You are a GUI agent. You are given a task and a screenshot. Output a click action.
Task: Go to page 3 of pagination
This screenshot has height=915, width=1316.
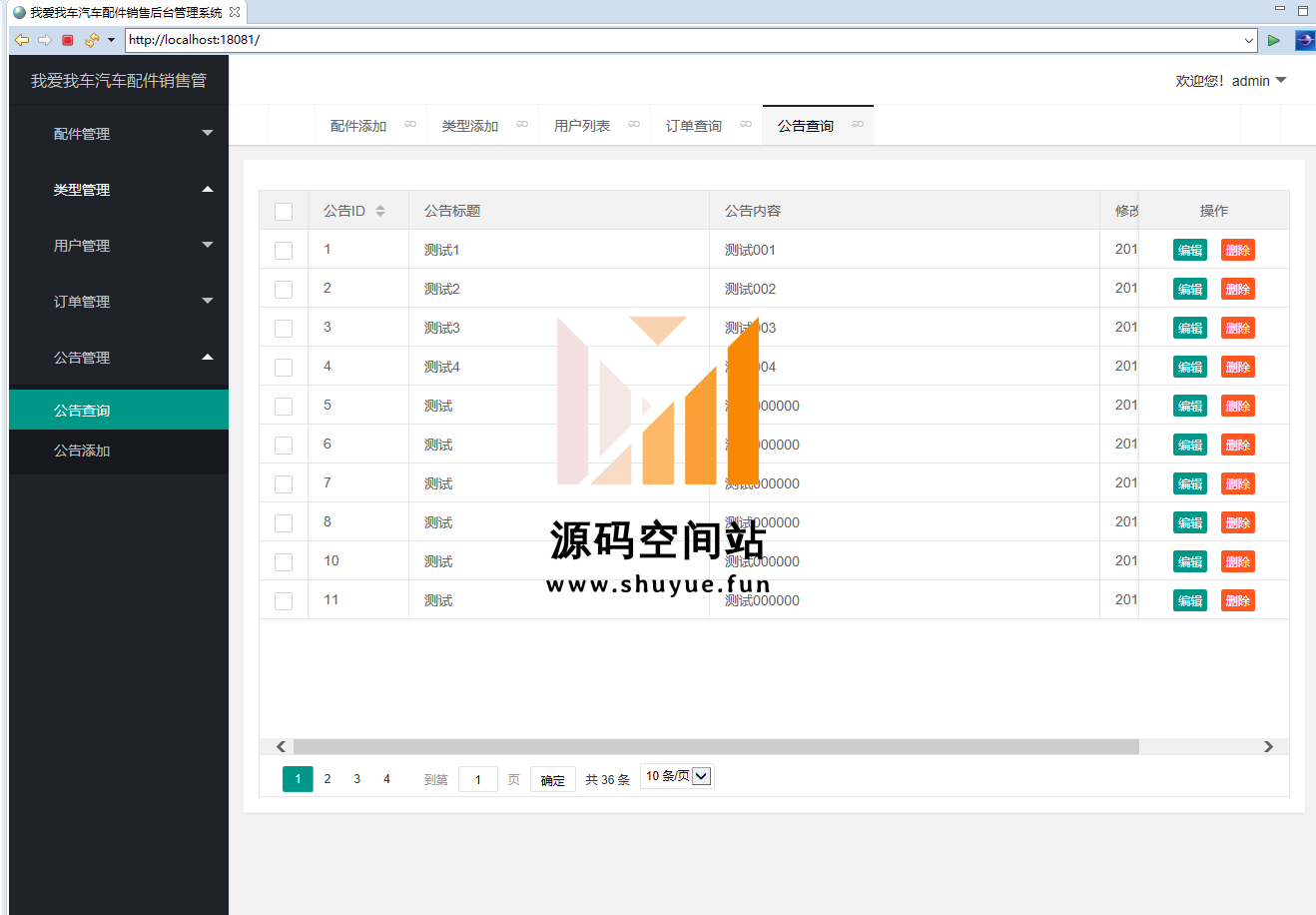[x=357, y=779]
